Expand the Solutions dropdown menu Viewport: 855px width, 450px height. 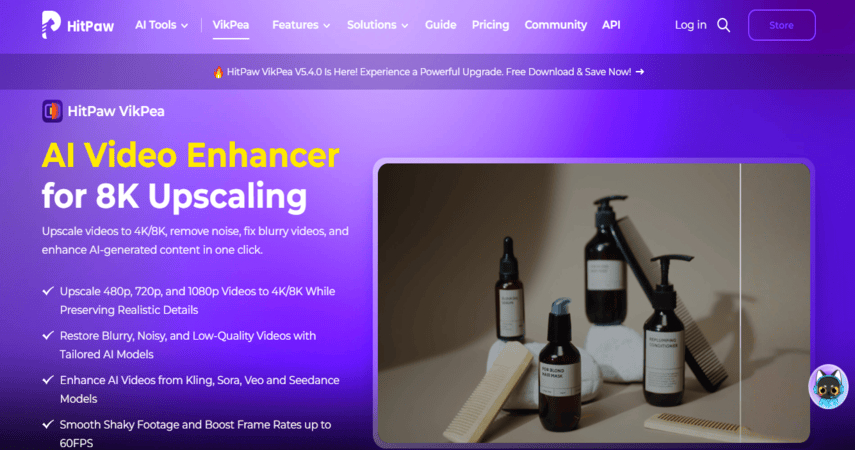(x=377, y=25)
